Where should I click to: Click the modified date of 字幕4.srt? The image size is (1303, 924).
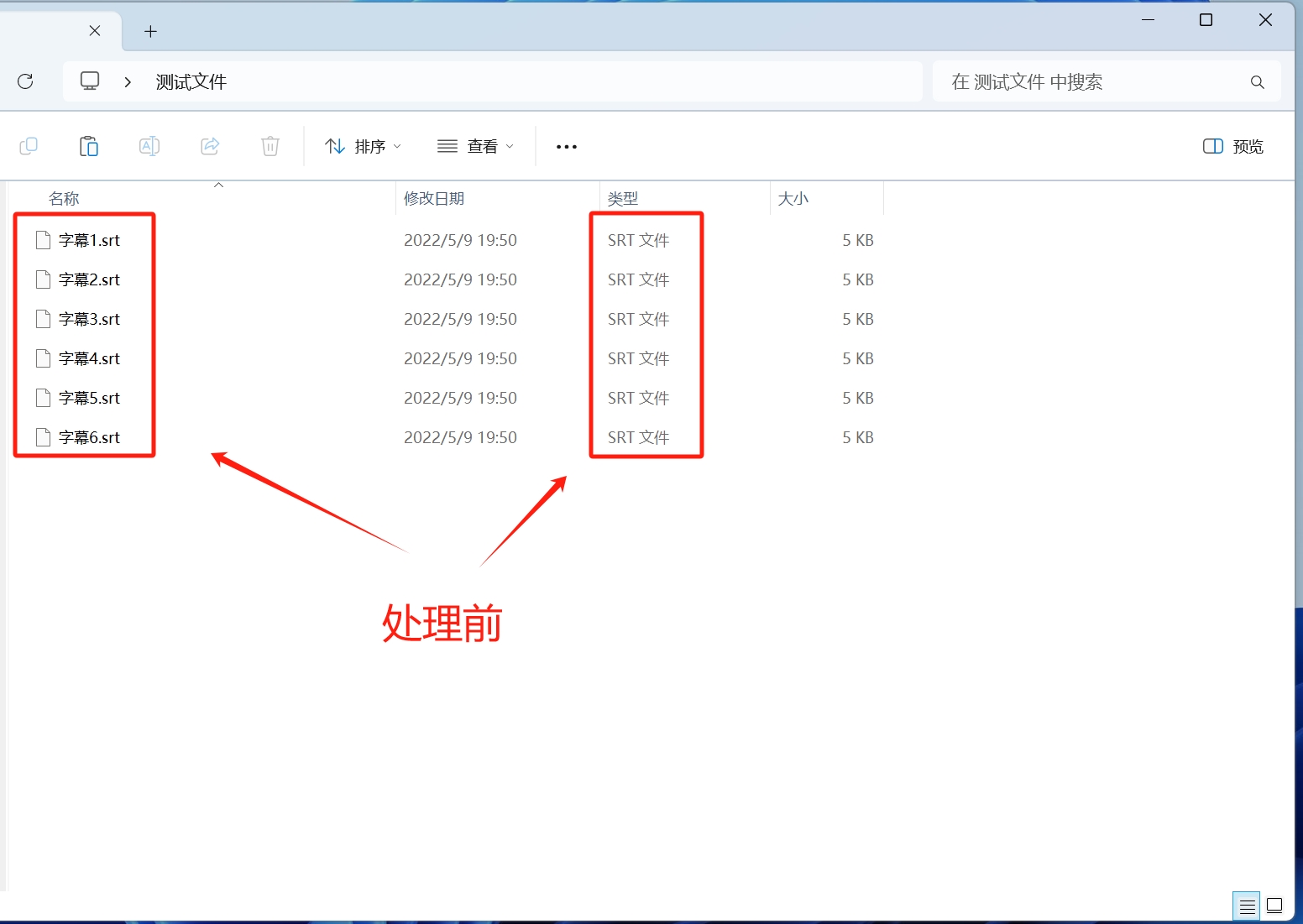click(x=460, y=358)
